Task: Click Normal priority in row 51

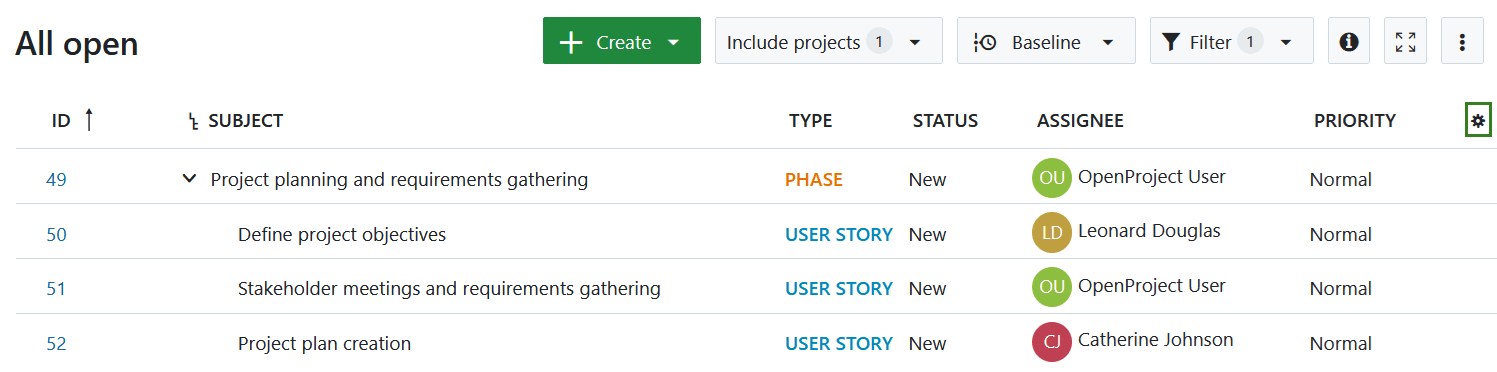Action: point(1341,289)
